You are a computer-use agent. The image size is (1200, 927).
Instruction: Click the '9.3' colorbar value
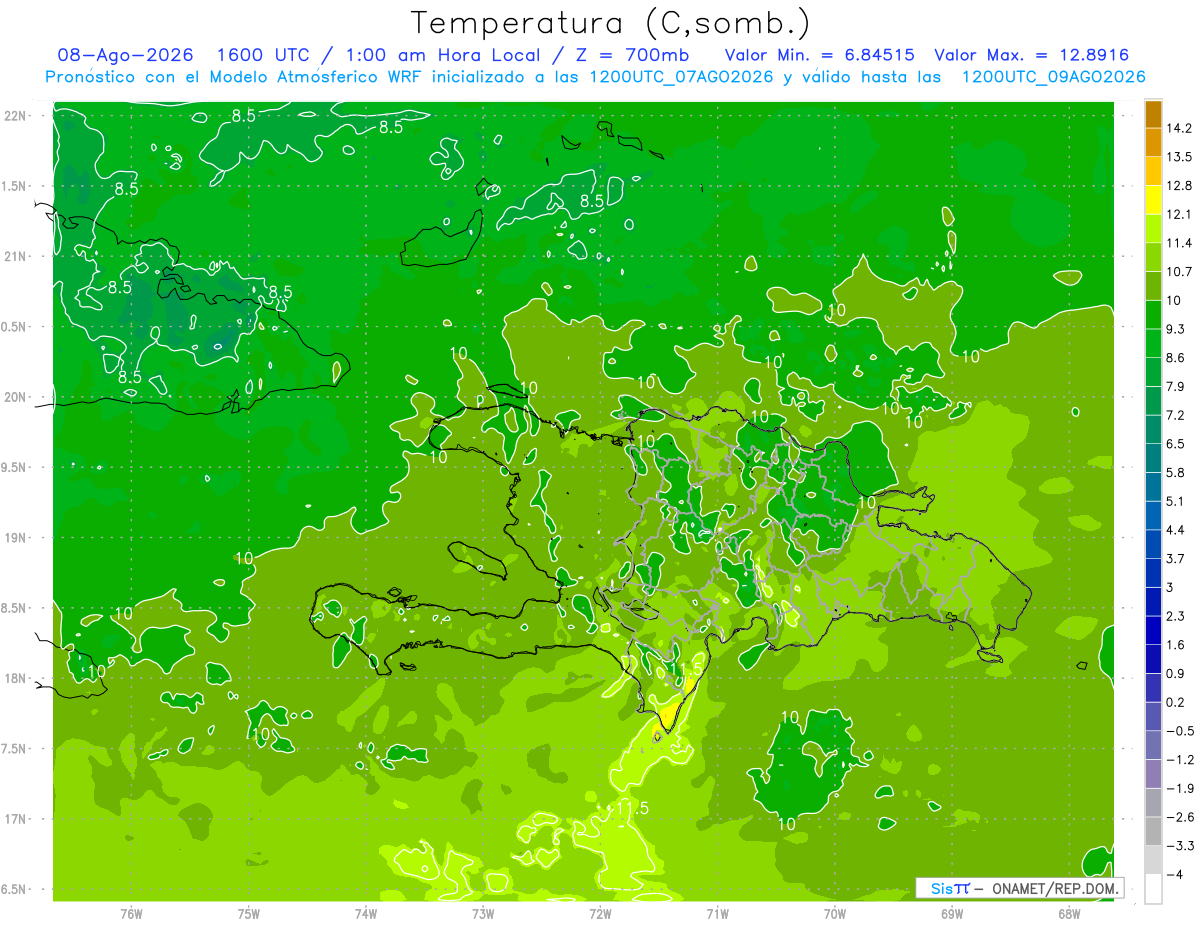coord(1176,329)
